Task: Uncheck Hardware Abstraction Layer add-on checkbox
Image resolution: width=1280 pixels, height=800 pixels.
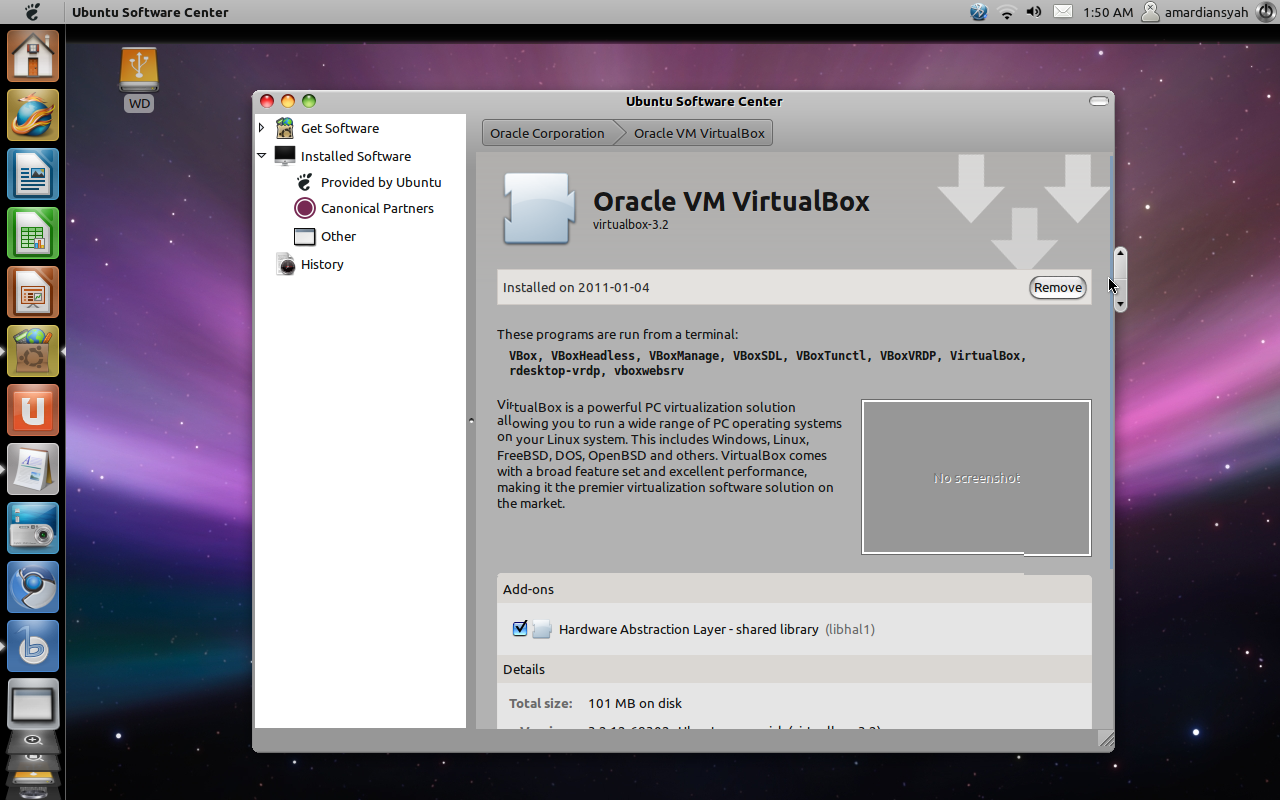Action: 520,628
